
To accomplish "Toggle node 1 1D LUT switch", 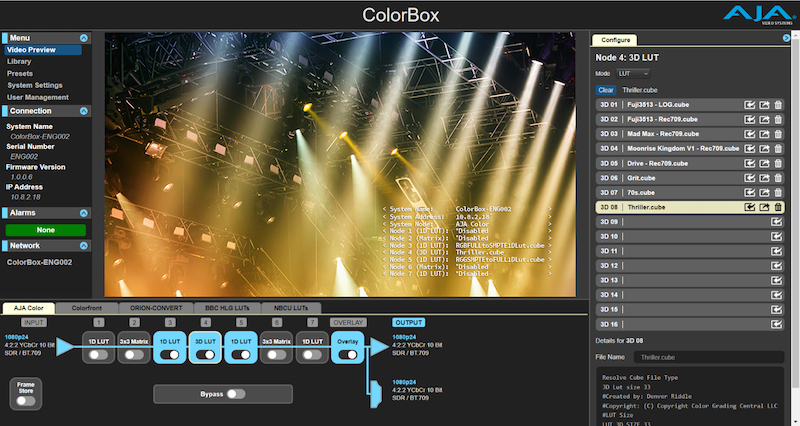I will click(98, 355).
